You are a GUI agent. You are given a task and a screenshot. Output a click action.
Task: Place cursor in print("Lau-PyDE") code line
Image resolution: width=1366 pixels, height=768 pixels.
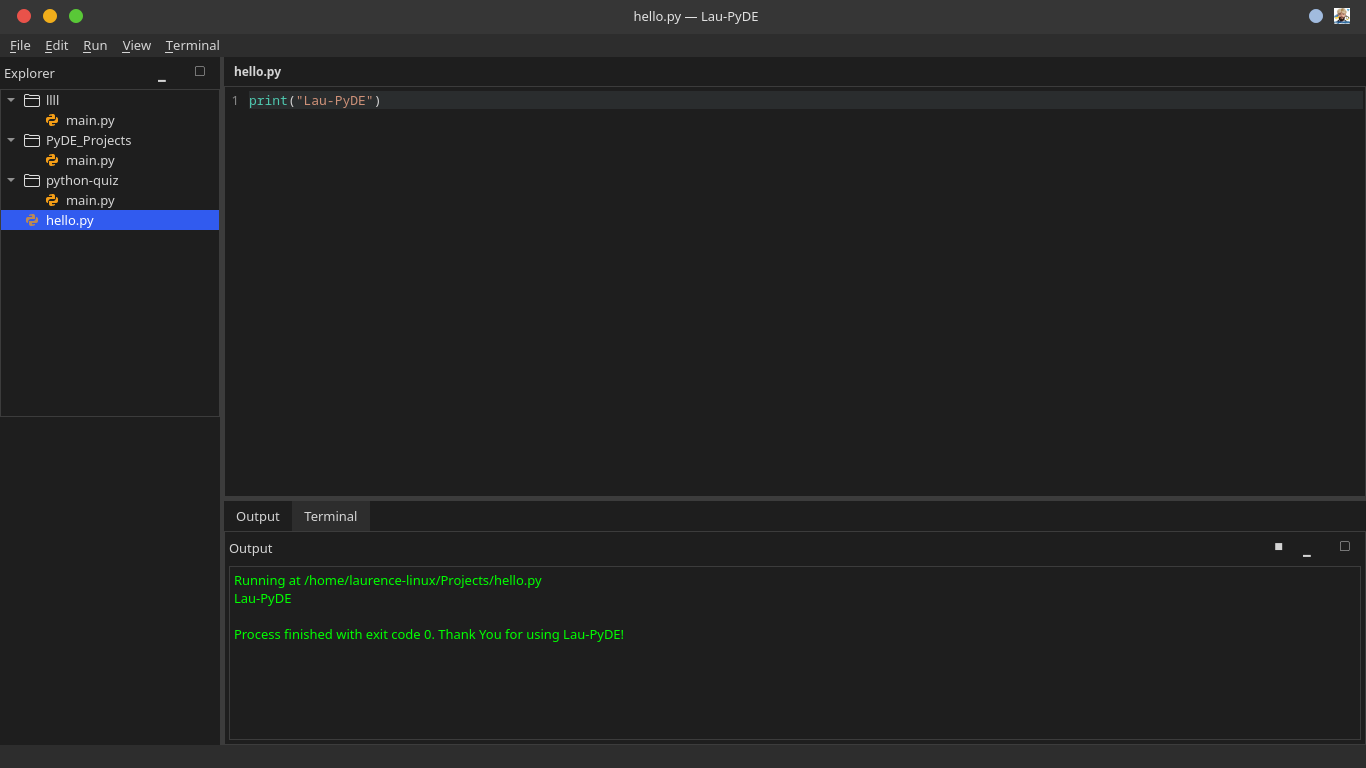point(315,101)
